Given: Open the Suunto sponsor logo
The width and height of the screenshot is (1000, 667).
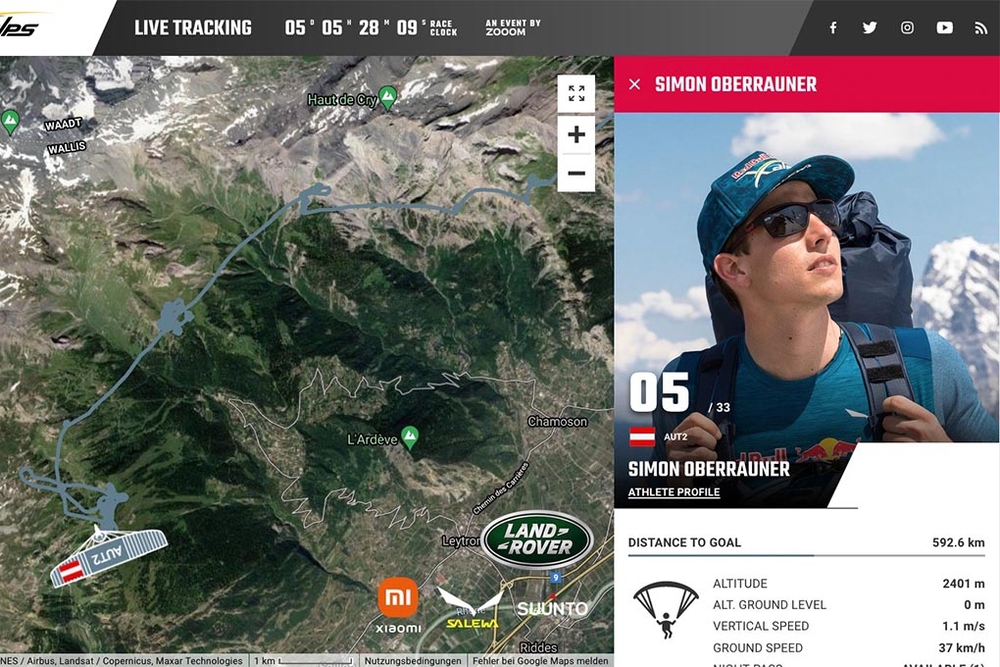Looking at the screenshot, I should pos(552,609).
